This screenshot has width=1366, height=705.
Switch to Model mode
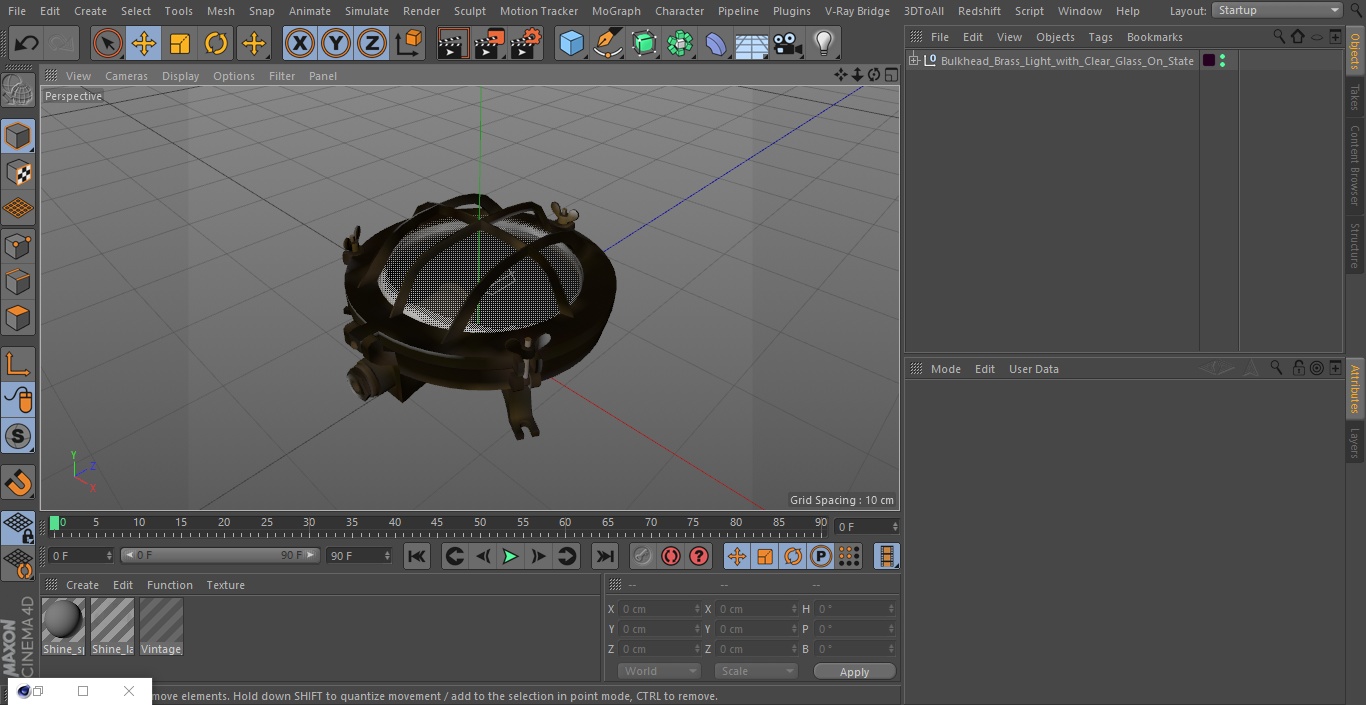[x=18, y=136]
